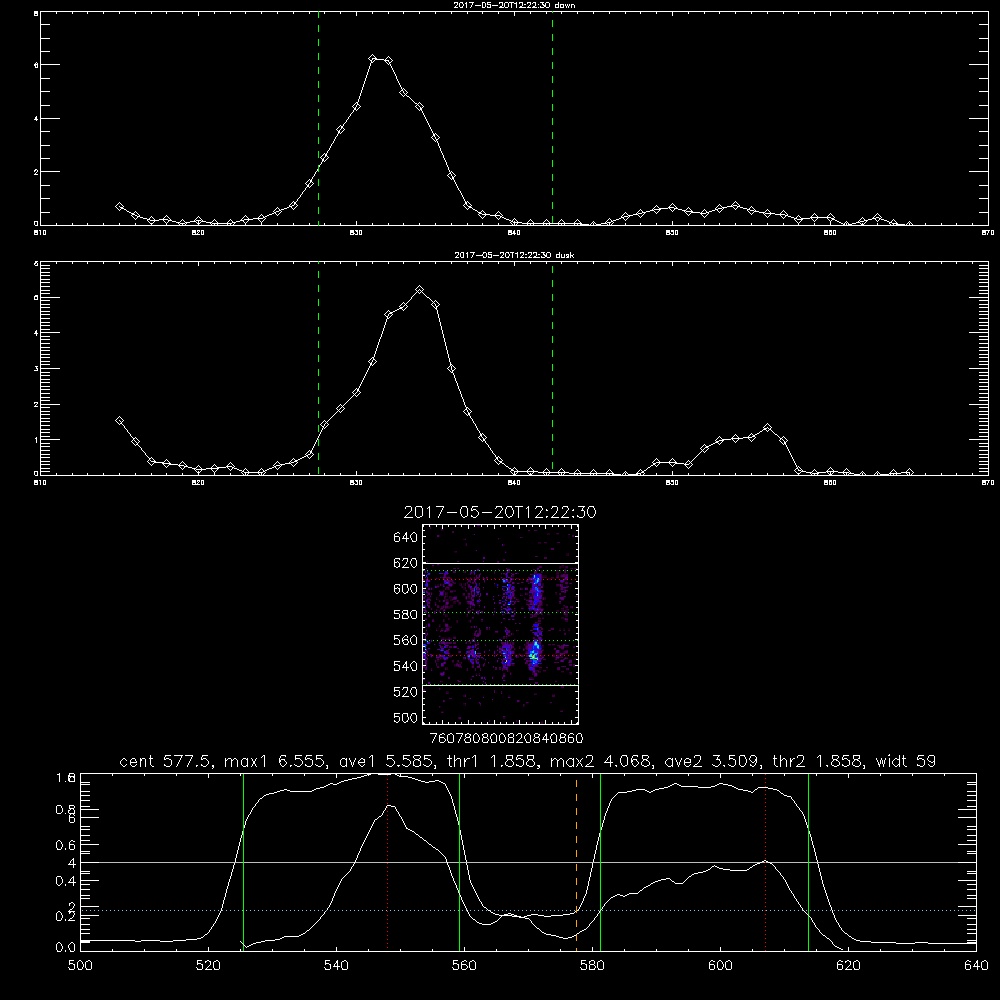
Task: Select the 'max1 6.555' stat text
Action: pos(278,761)
